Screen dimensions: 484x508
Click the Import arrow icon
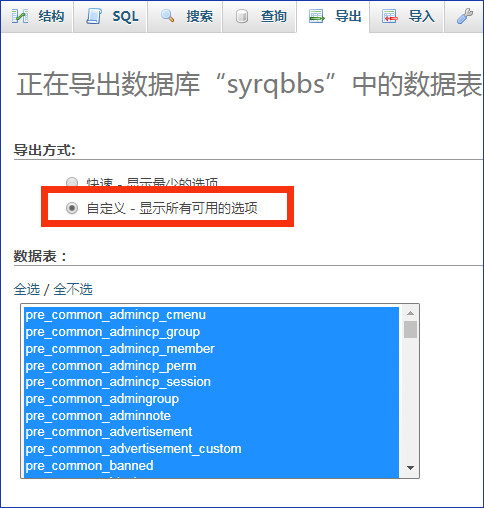(x=390, y=16)
